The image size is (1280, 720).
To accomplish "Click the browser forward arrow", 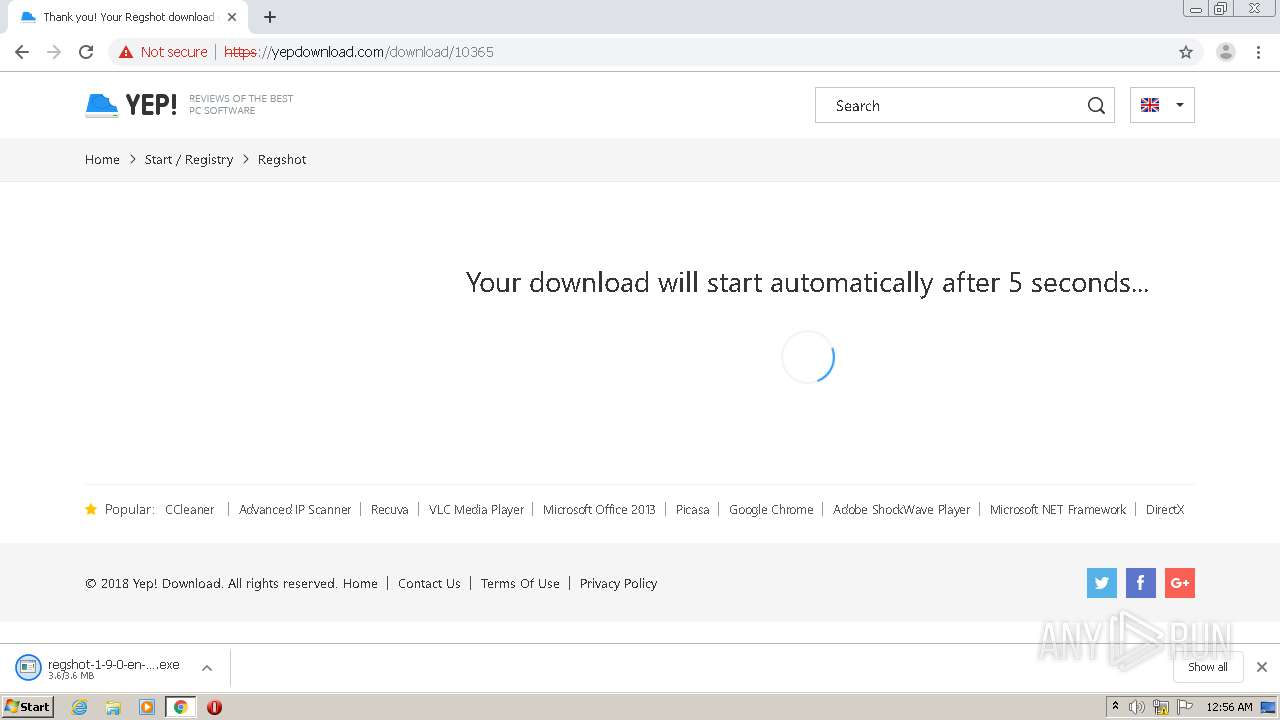I will [x=54, y=52].
